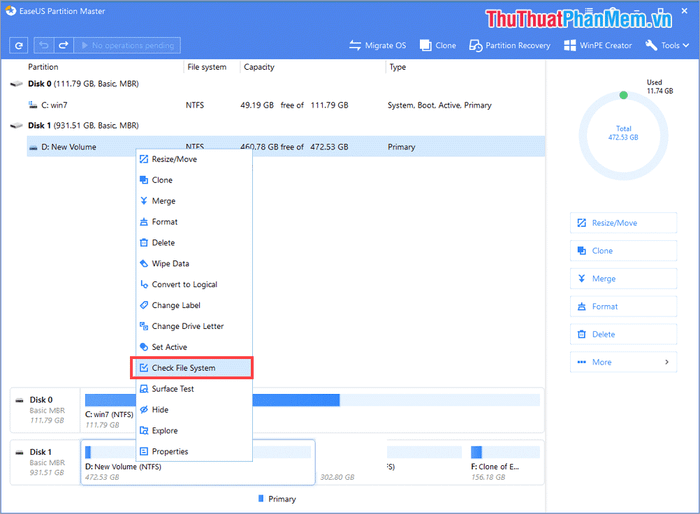The height and width of the screenshot is (514, 700).
Task: Select D: New Volume partition row
Action: (286, 146)
